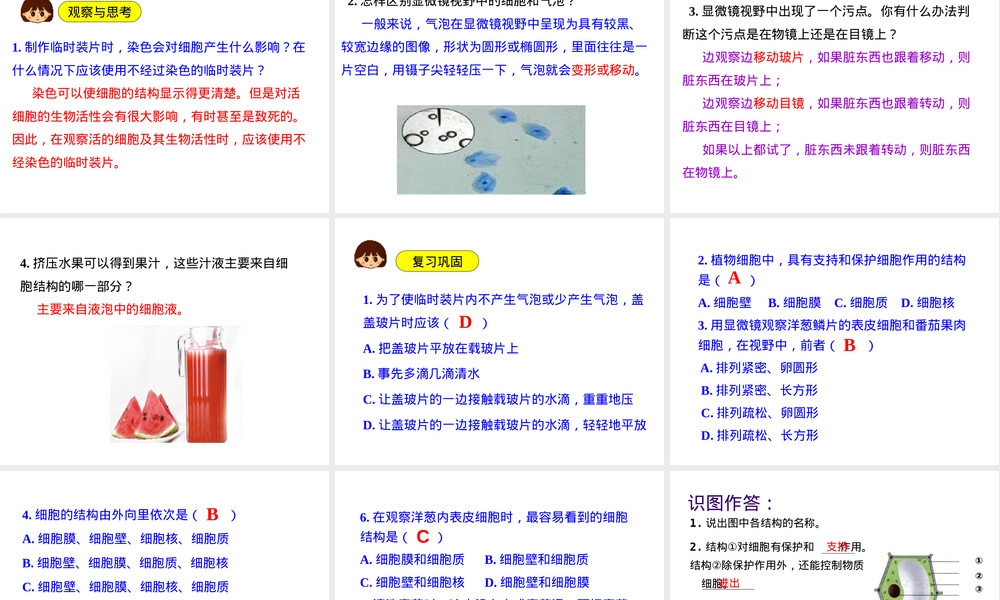
Task: Select the option ending with 轻轻地平放
Action: click(504, 425)
